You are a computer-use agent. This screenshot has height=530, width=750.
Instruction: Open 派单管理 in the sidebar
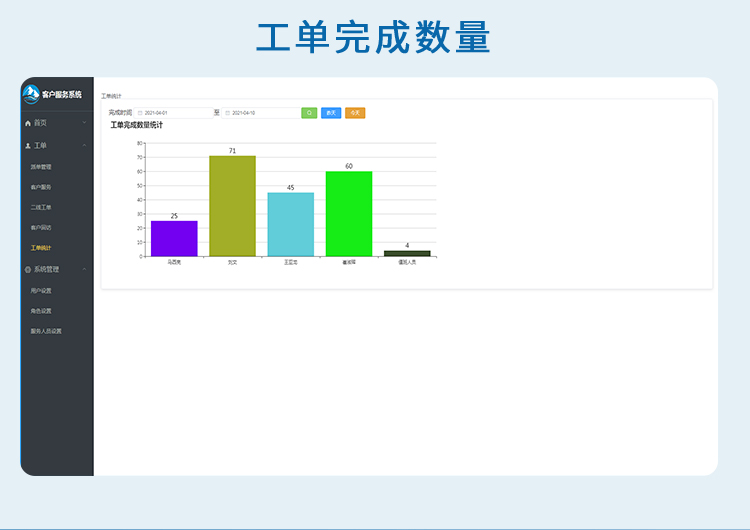pos(41,167)
